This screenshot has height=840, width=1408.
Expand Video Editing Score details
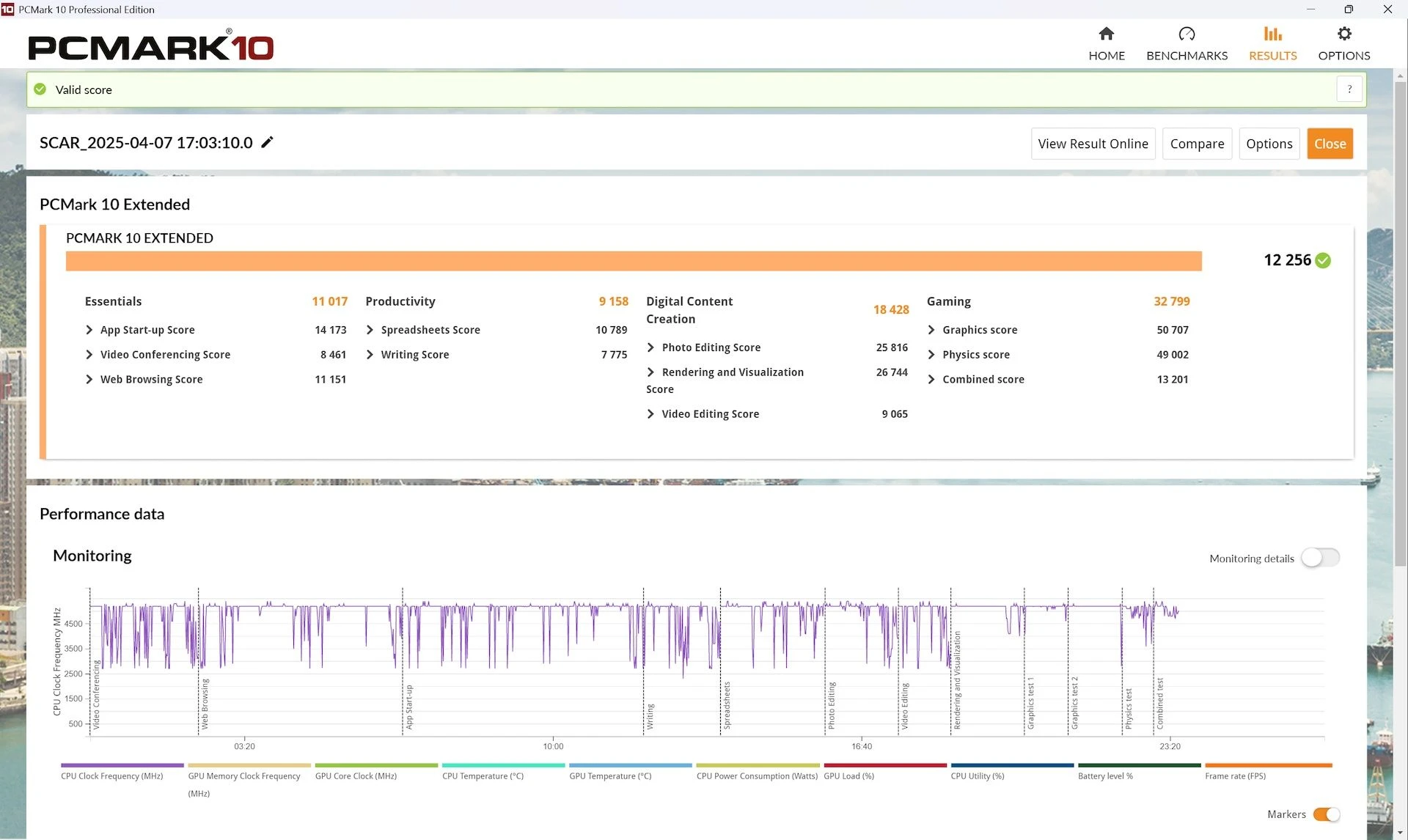point(650,414)
